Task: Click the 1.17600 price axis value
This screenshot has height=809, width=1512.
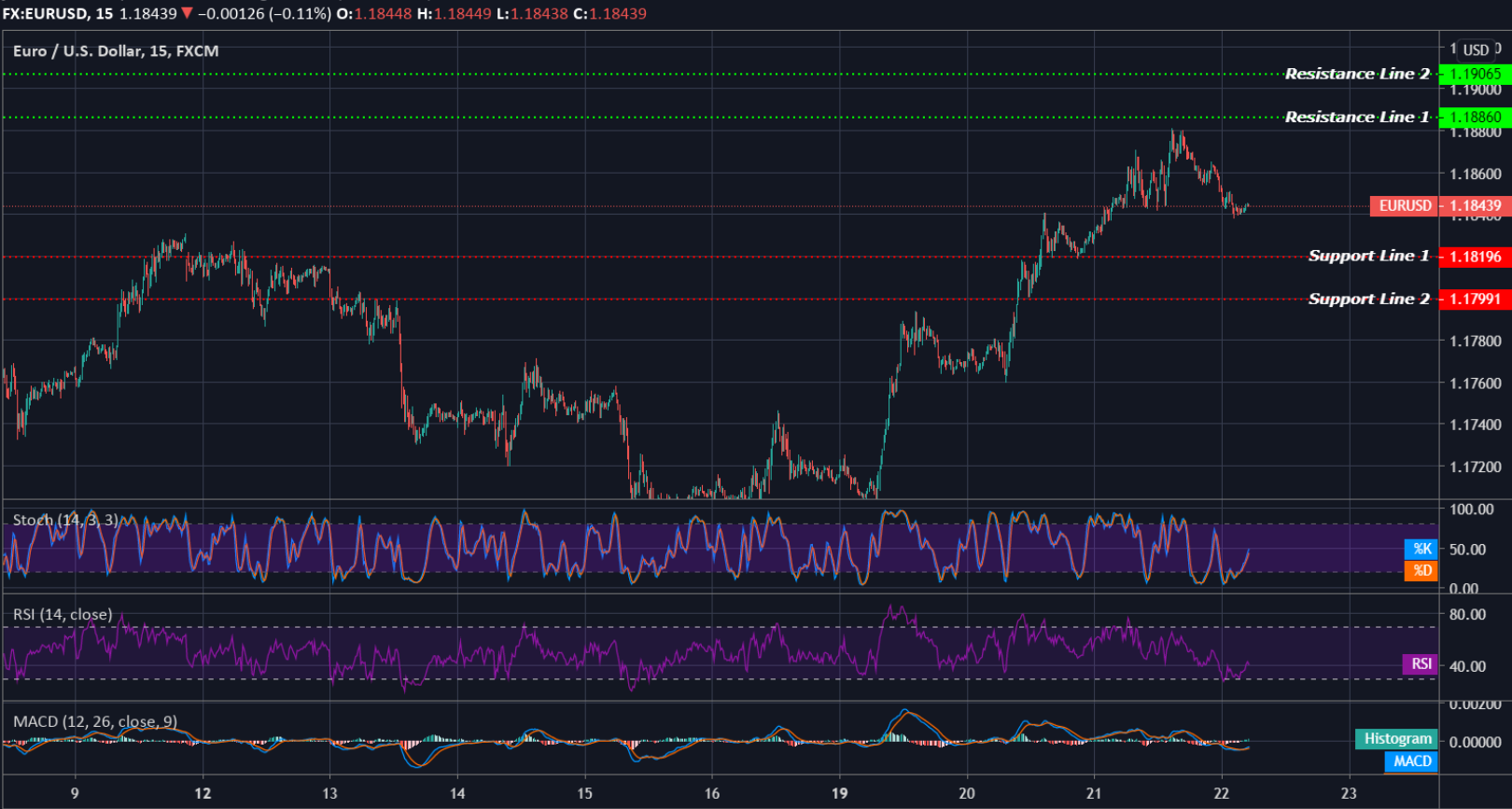Action: [1475, 383]
